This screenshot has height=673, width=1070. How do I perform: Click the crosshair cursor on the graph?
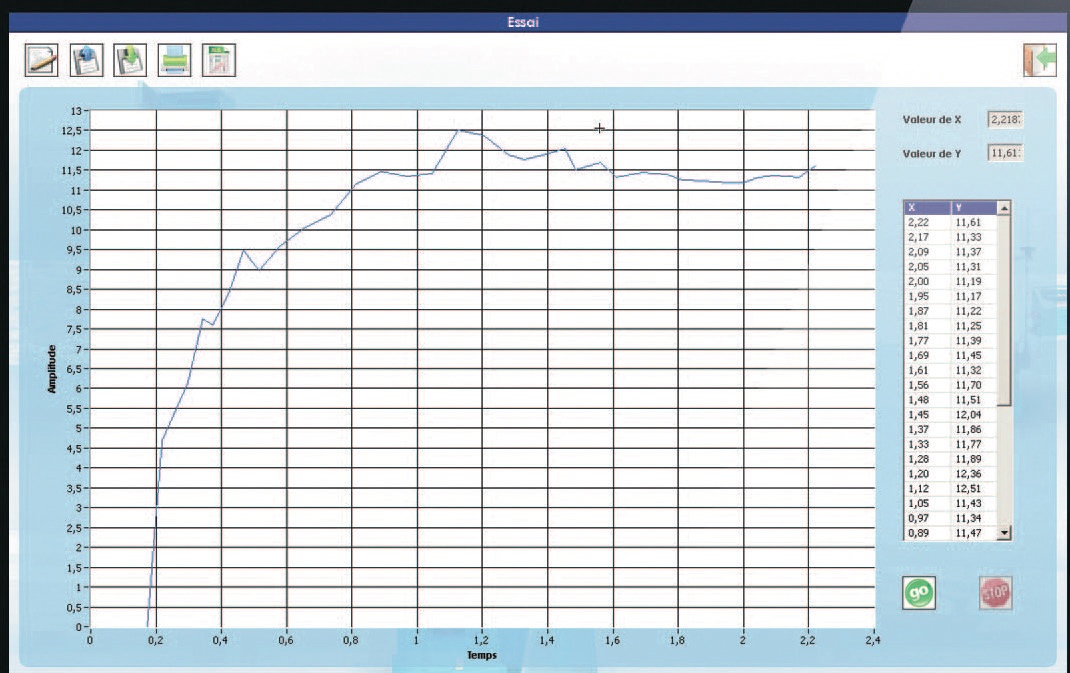coord(599,128)
